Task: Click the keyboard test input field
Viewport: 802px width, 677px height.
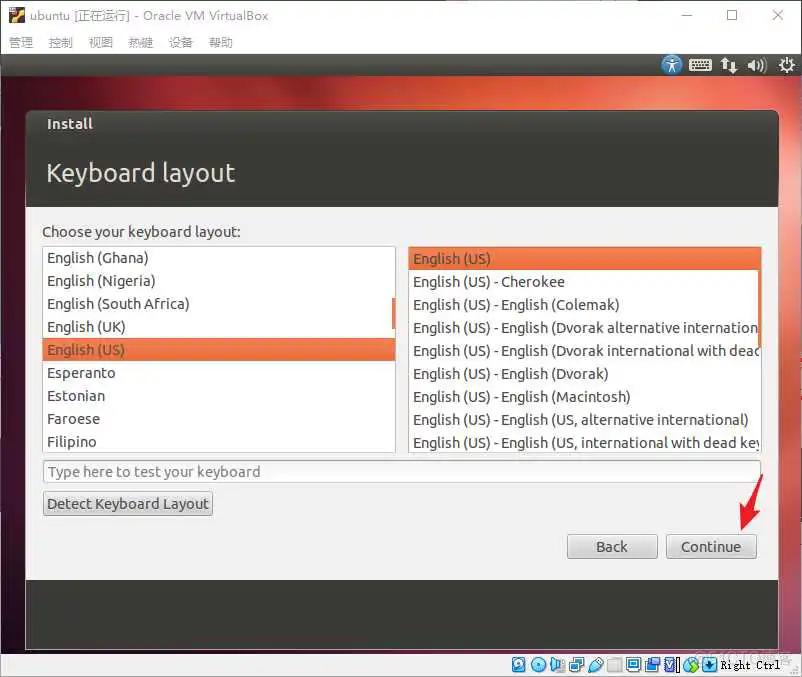Action: click(x=400, y=471)
